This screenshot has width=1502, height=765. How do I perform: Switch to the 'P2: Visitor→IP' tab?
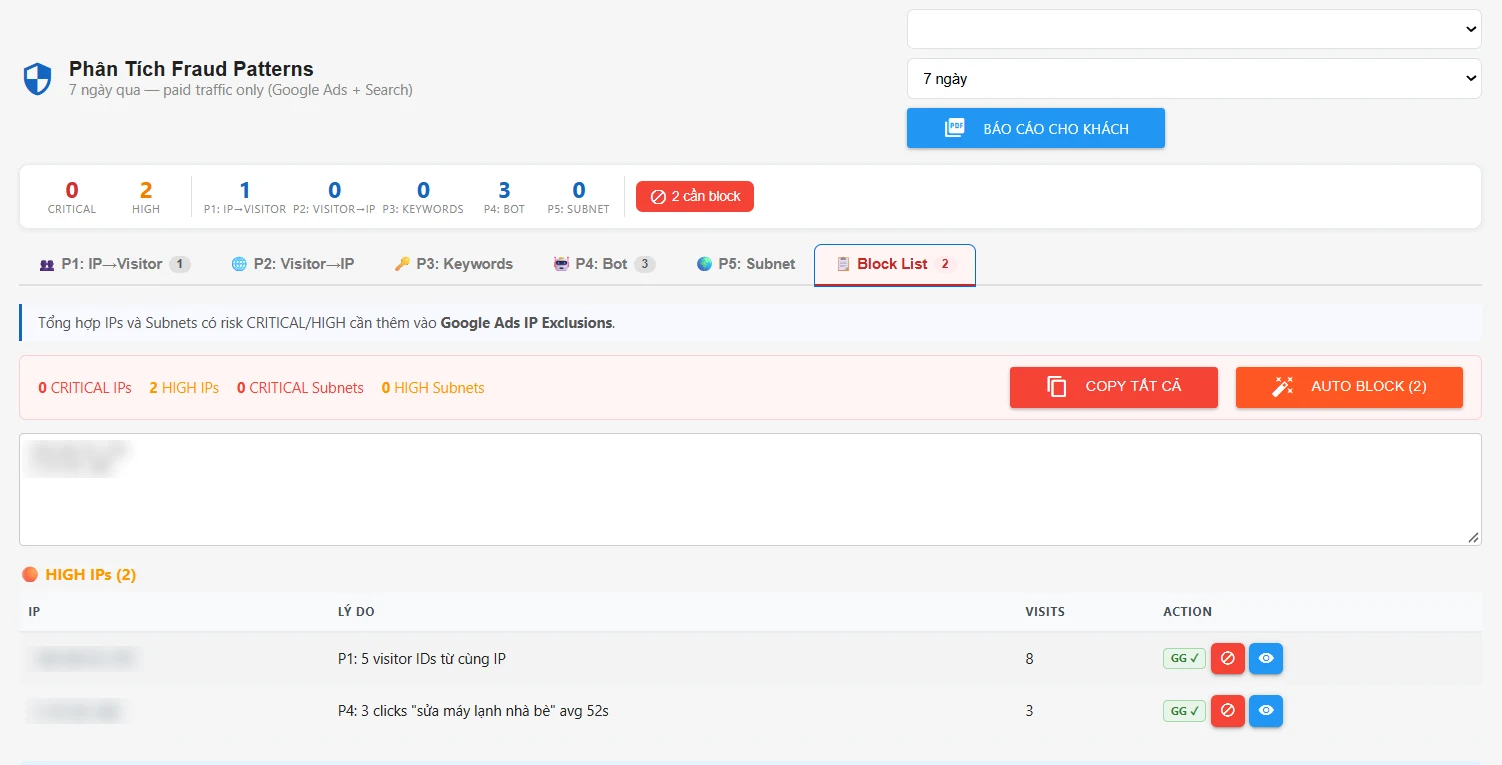point(293,264)
